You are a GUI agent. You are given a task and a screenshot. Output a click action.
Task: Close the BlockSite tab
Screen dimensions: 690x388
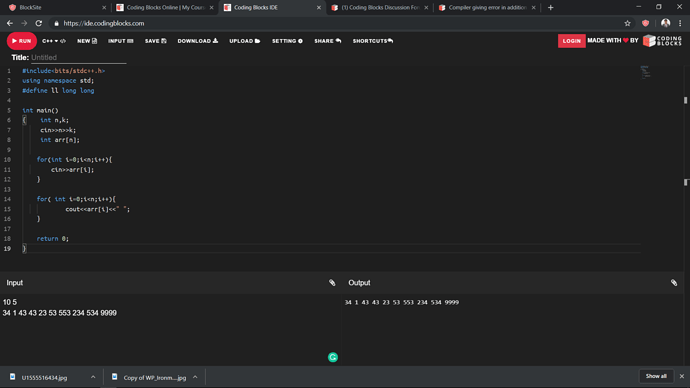tap(104, 7)
